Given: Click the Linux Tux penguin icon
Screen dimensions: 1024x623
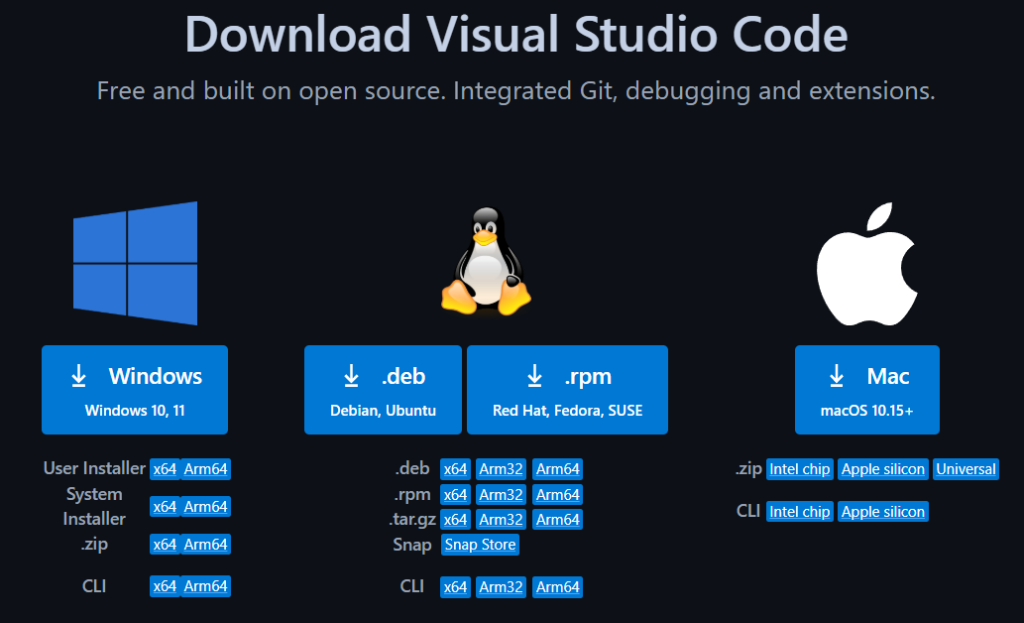Looking at the screenshot, I should tap(486, 262).
